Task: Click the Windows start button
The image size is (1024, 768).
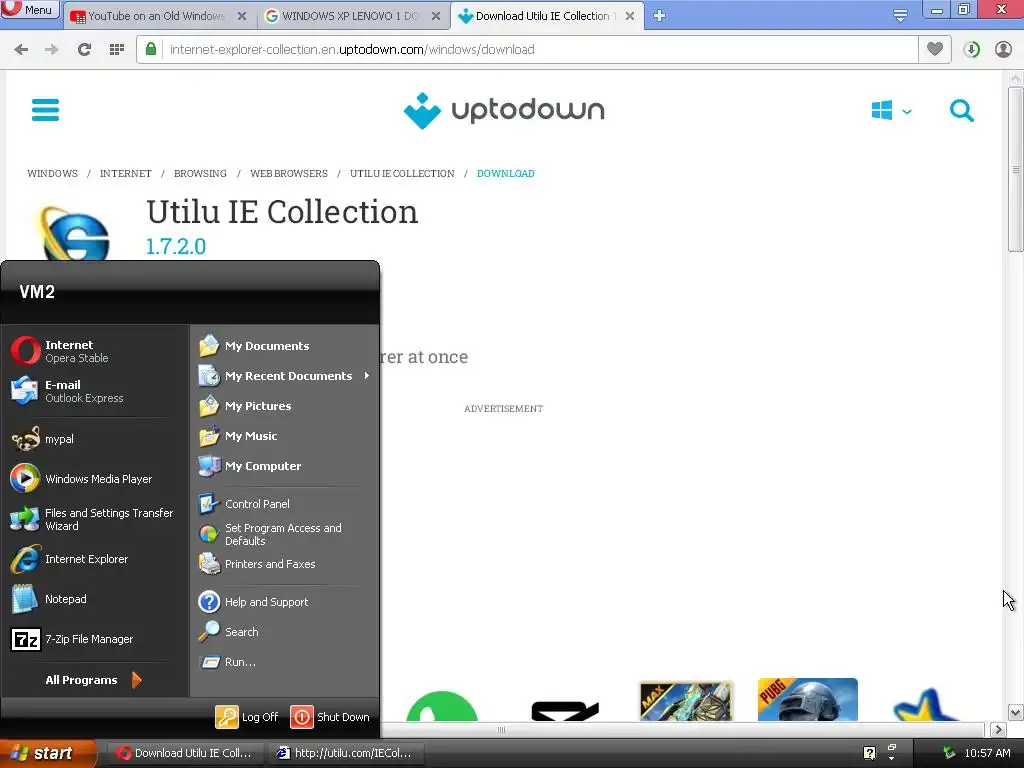Action: click(x=48, y=753)
